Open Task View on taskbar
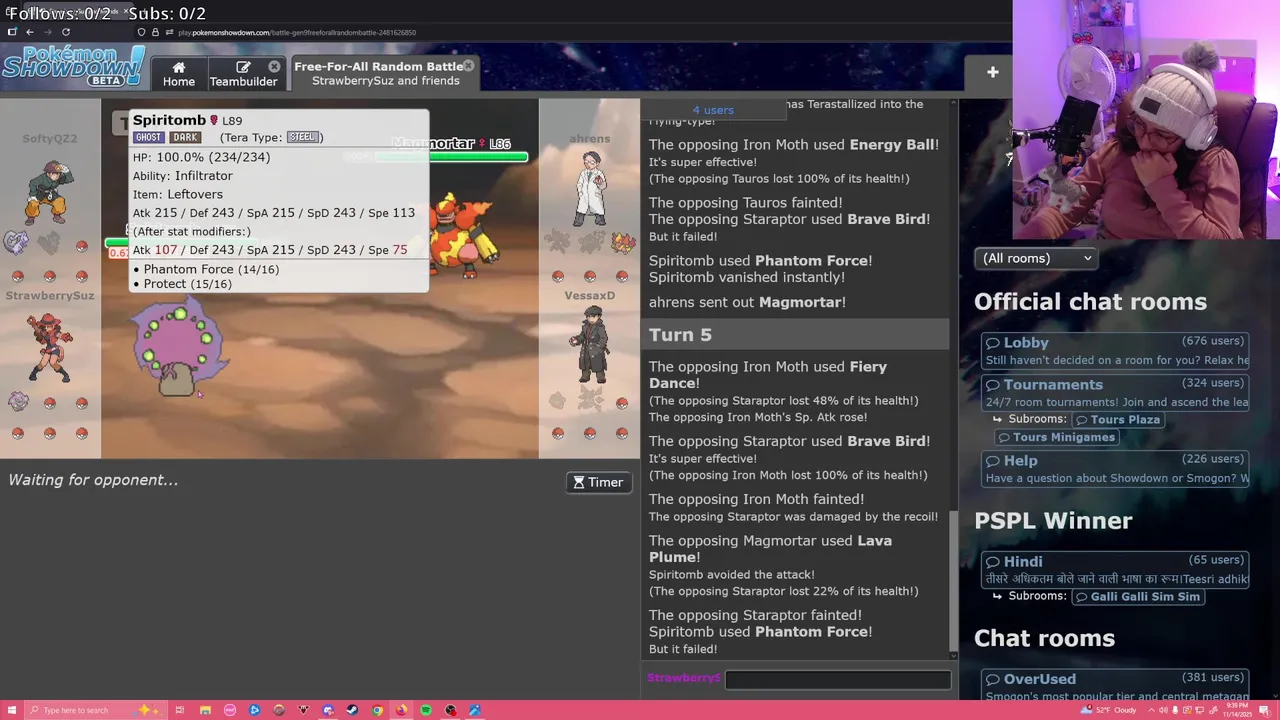The image size is (1280, 720). [180, 710]
